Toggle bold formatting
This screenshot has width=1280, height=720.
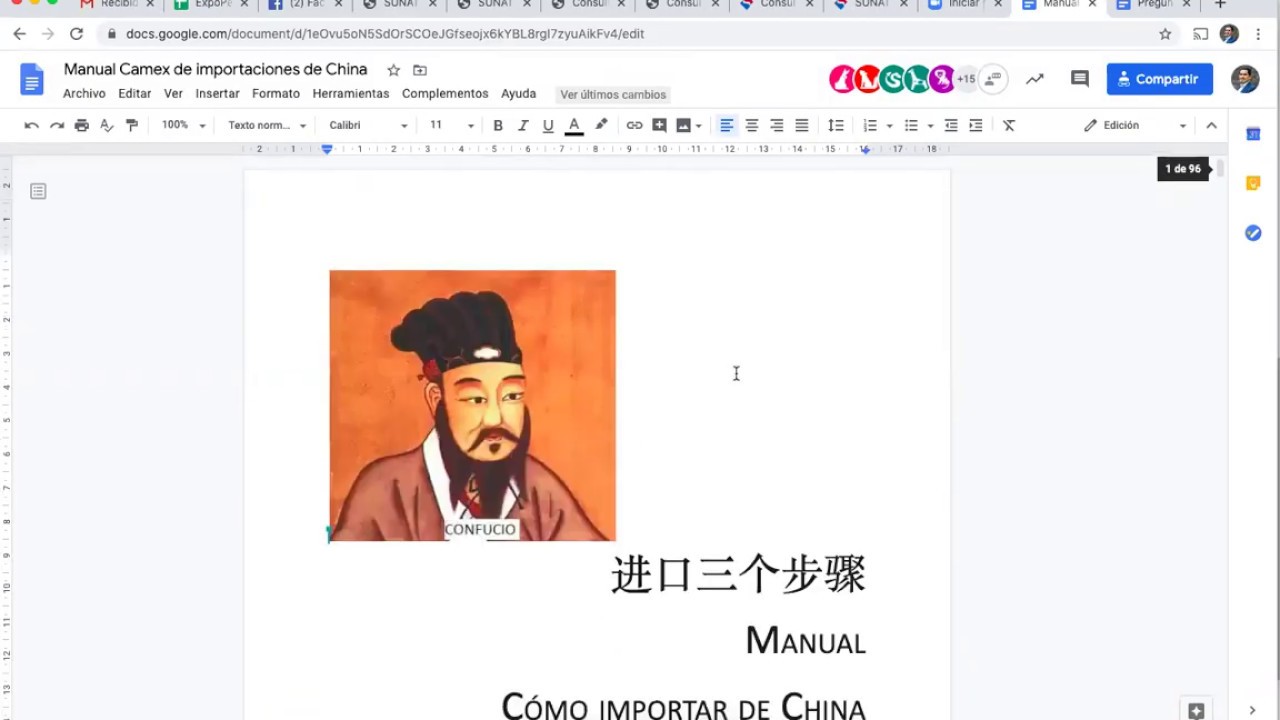498,125
